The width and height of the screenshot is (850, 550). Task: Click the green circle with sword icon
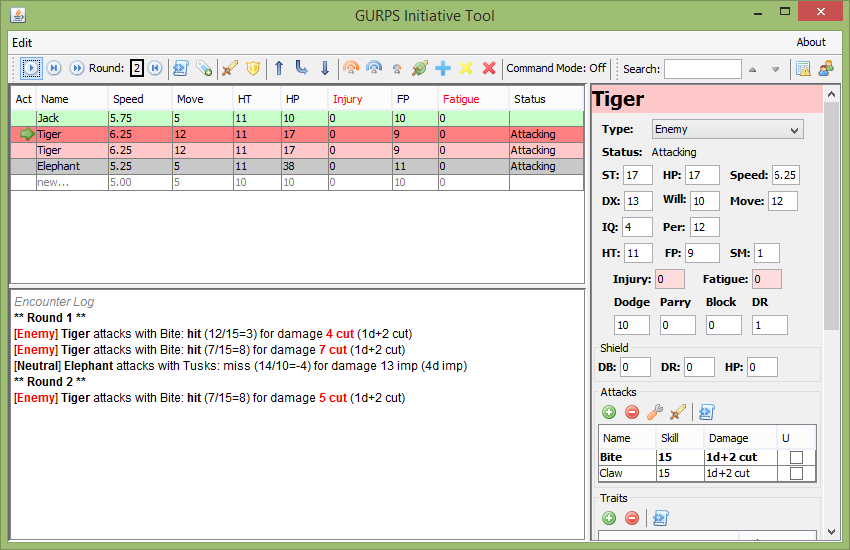[x=420, y=68]
